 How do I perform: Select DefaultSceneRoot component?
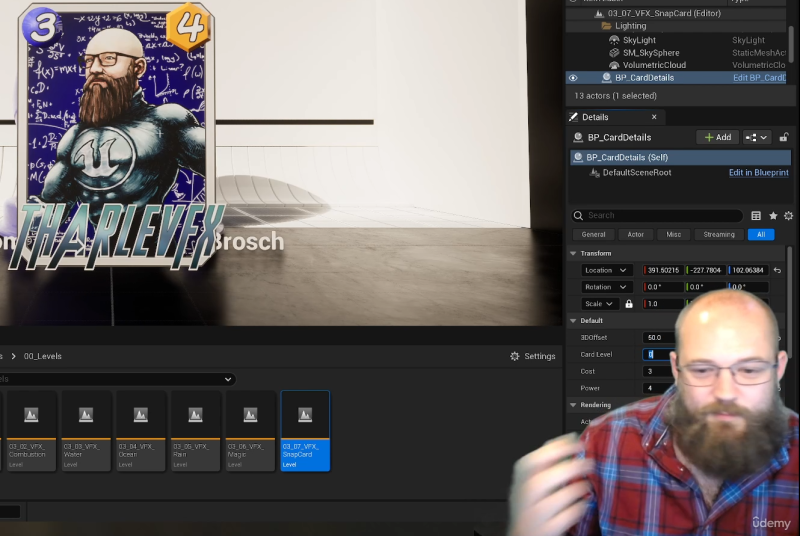[x=637, y=172]
